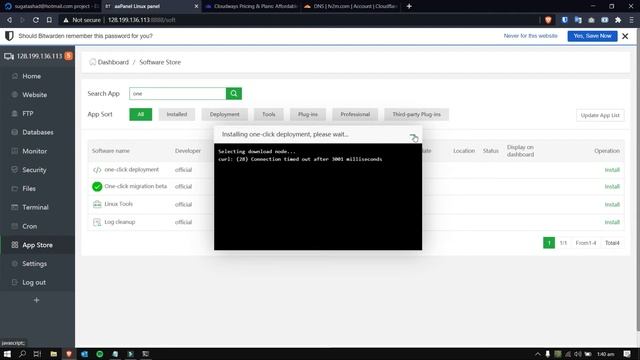Open the Files manager
Screen dimensions: 640x360
(x=29, y=189)
